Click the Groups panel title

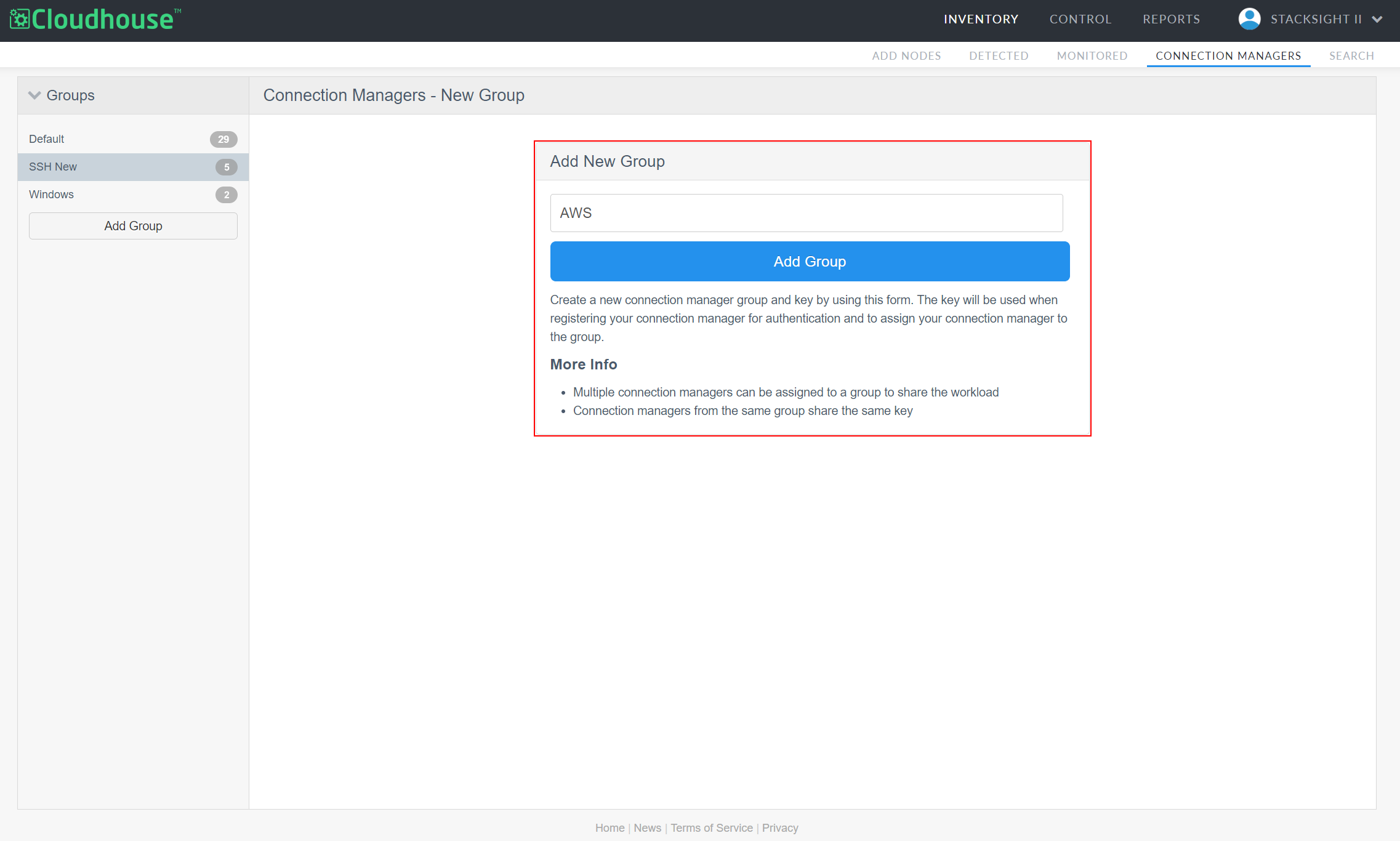[71, 95]
